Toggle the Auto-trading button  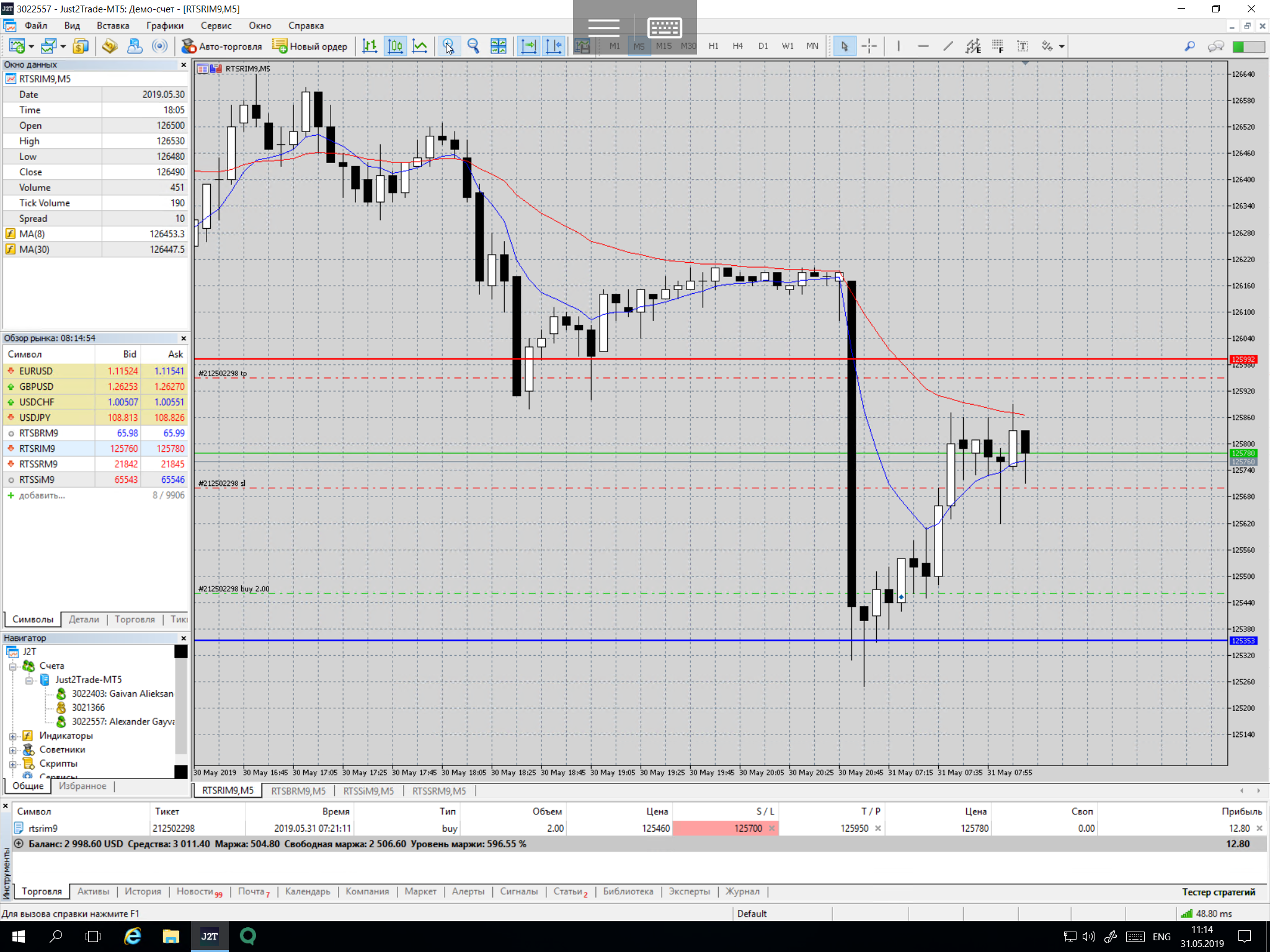(222, 46)
